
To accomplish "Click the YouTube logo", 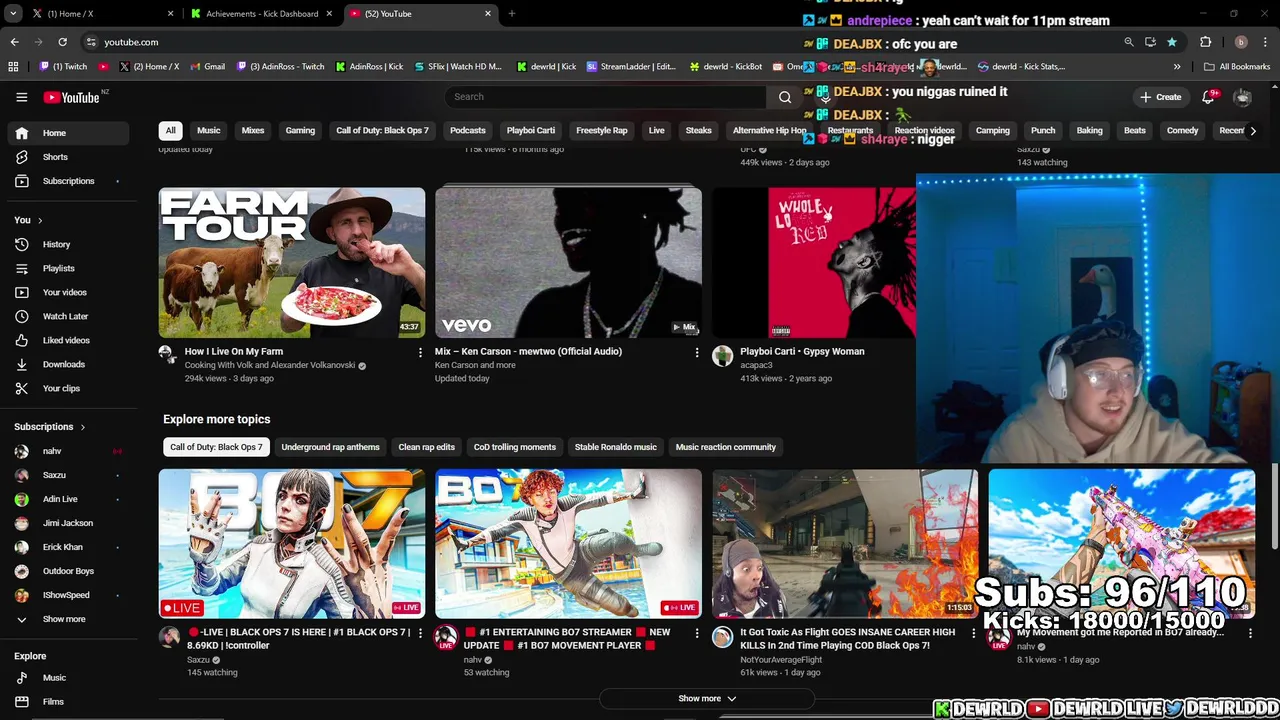I will 74,97.
